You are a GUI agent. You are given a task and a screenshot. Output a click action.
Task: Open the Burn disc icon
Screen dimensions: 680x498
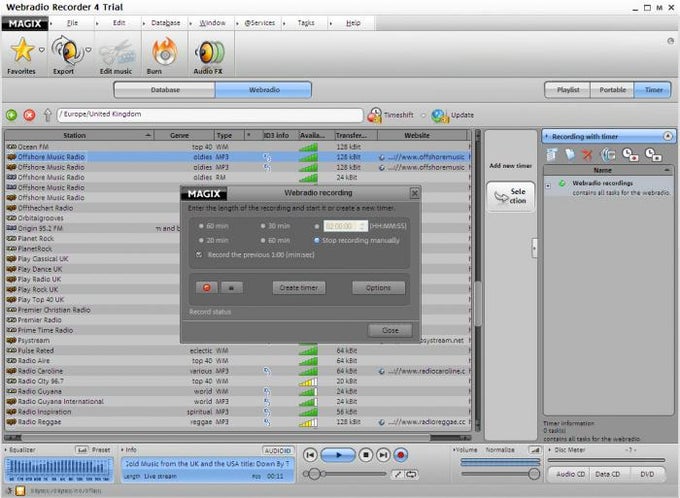coord(164,51)
